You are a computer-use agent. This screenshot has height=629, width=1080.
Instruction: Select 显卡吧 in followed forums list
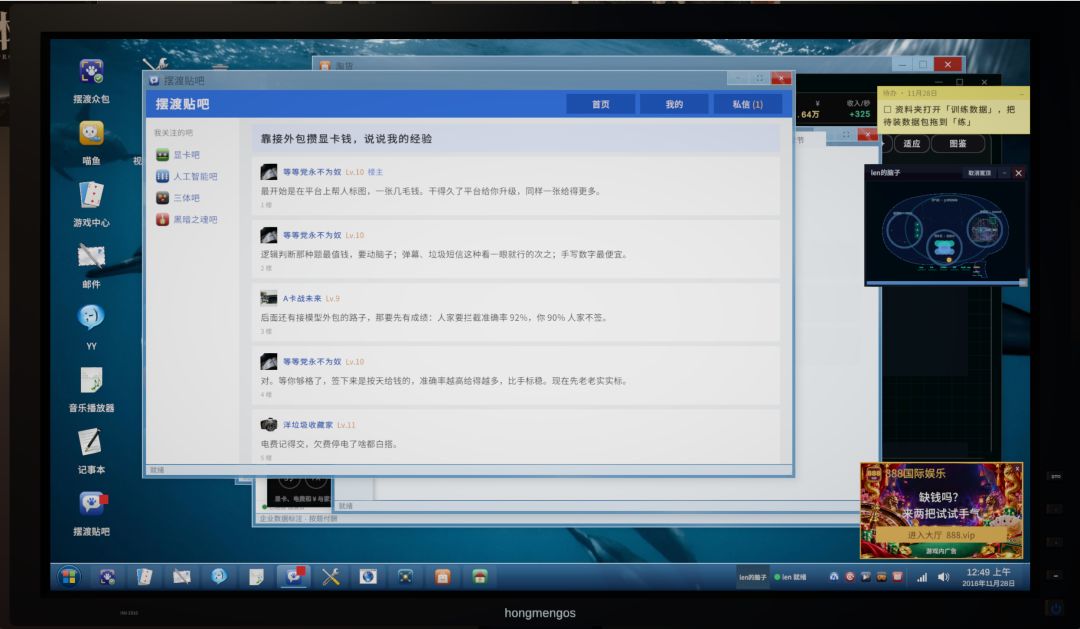(178, 155)
